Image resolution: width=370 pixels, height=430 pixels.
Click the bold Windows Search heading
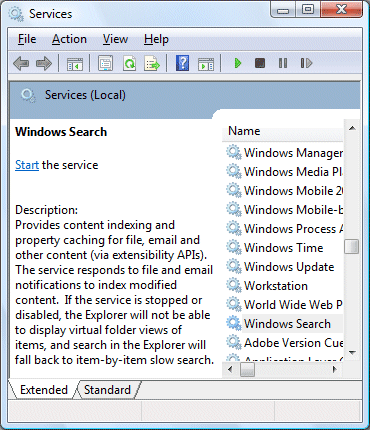tap(61, 132)
